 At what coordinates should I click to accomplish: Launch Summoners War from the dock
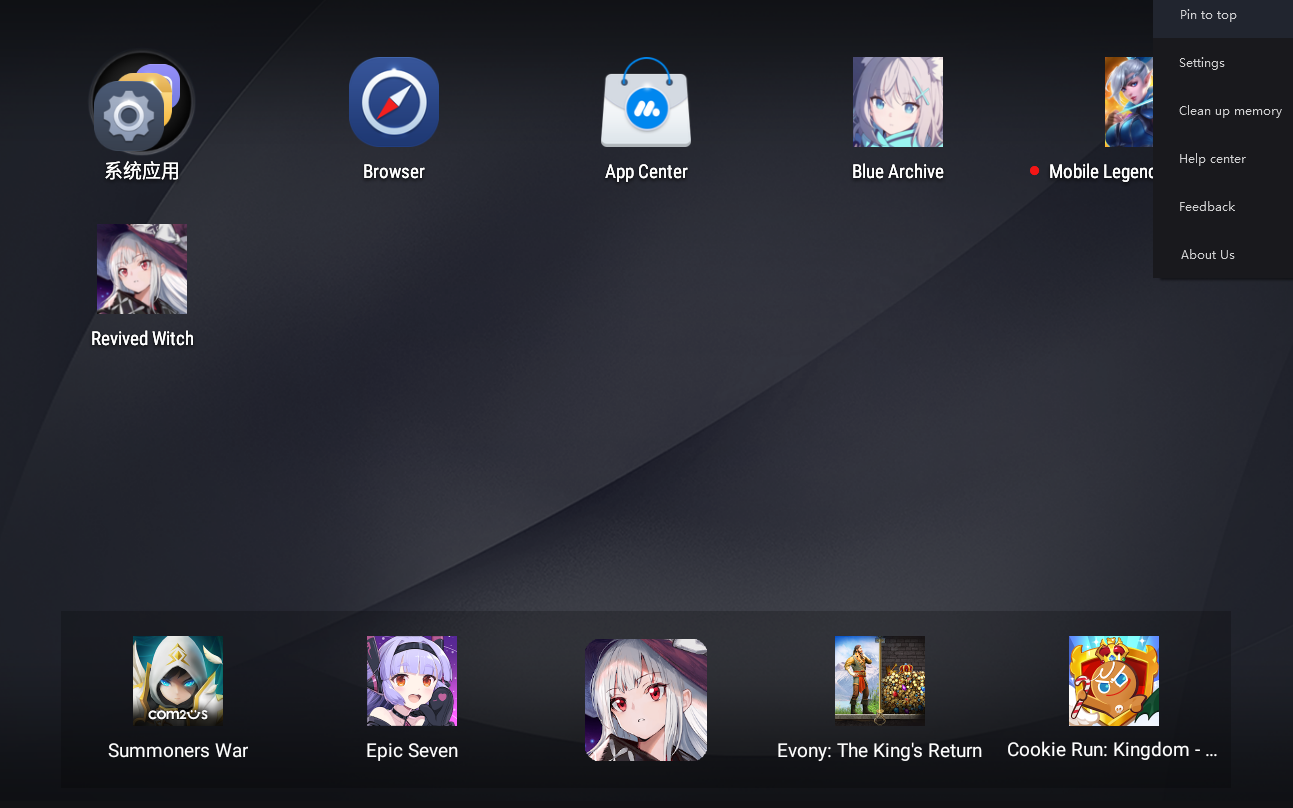click(x=178, y=681)
